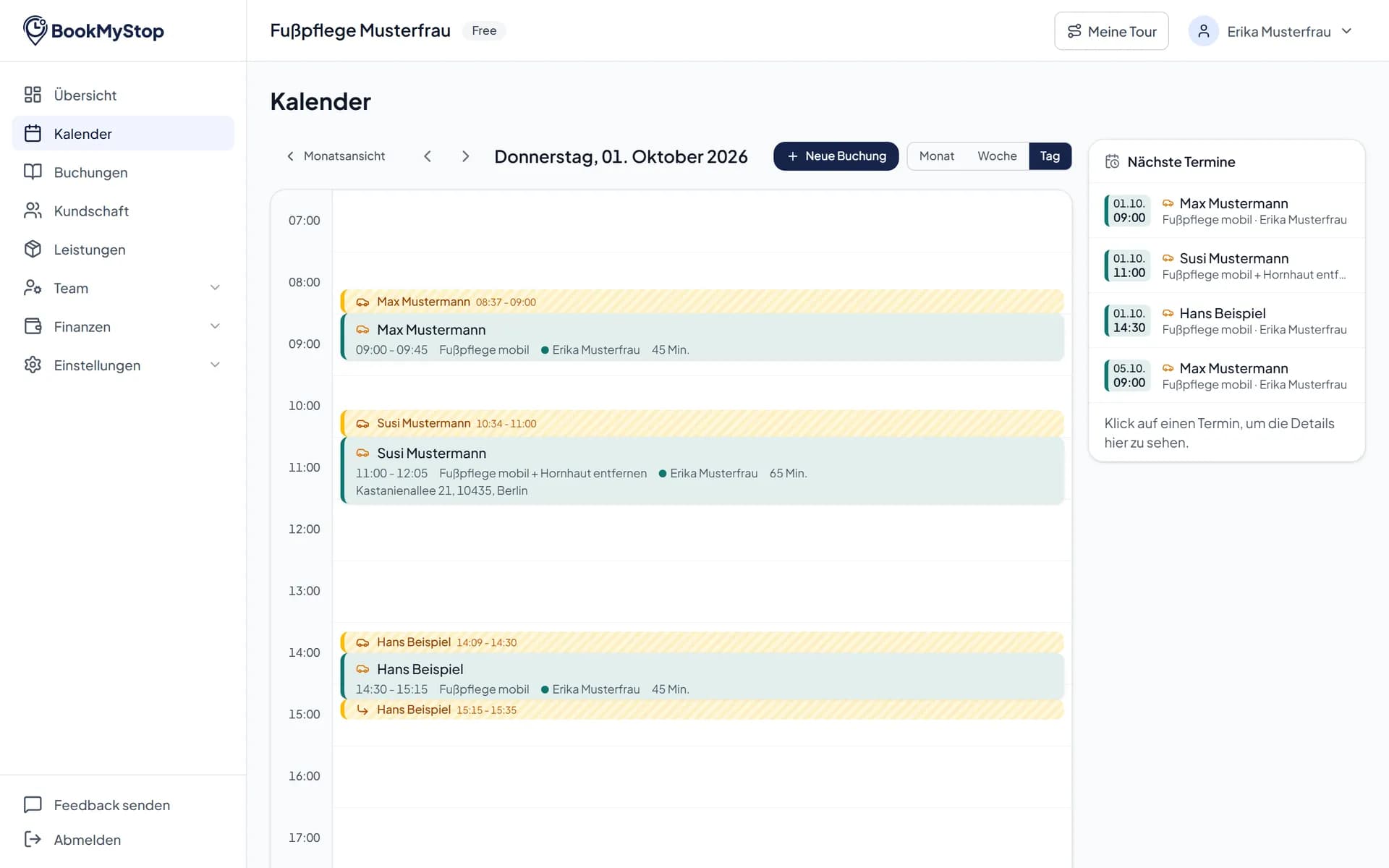Click the Finanzen wallet icon
This screenshot has height=868, width=1389.
click(x=33, y=326)
